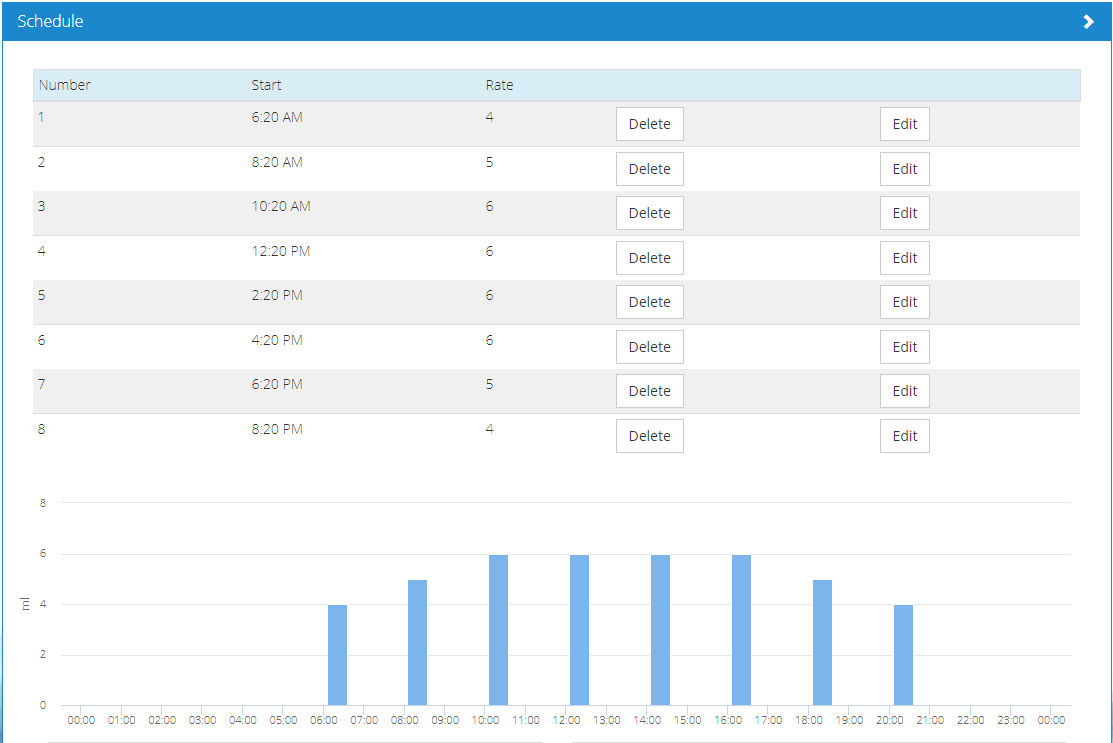The height and width of the screenshot is (743, 1113).
Task: Select the chart bar at 12:00
Action: click(579, 630)
